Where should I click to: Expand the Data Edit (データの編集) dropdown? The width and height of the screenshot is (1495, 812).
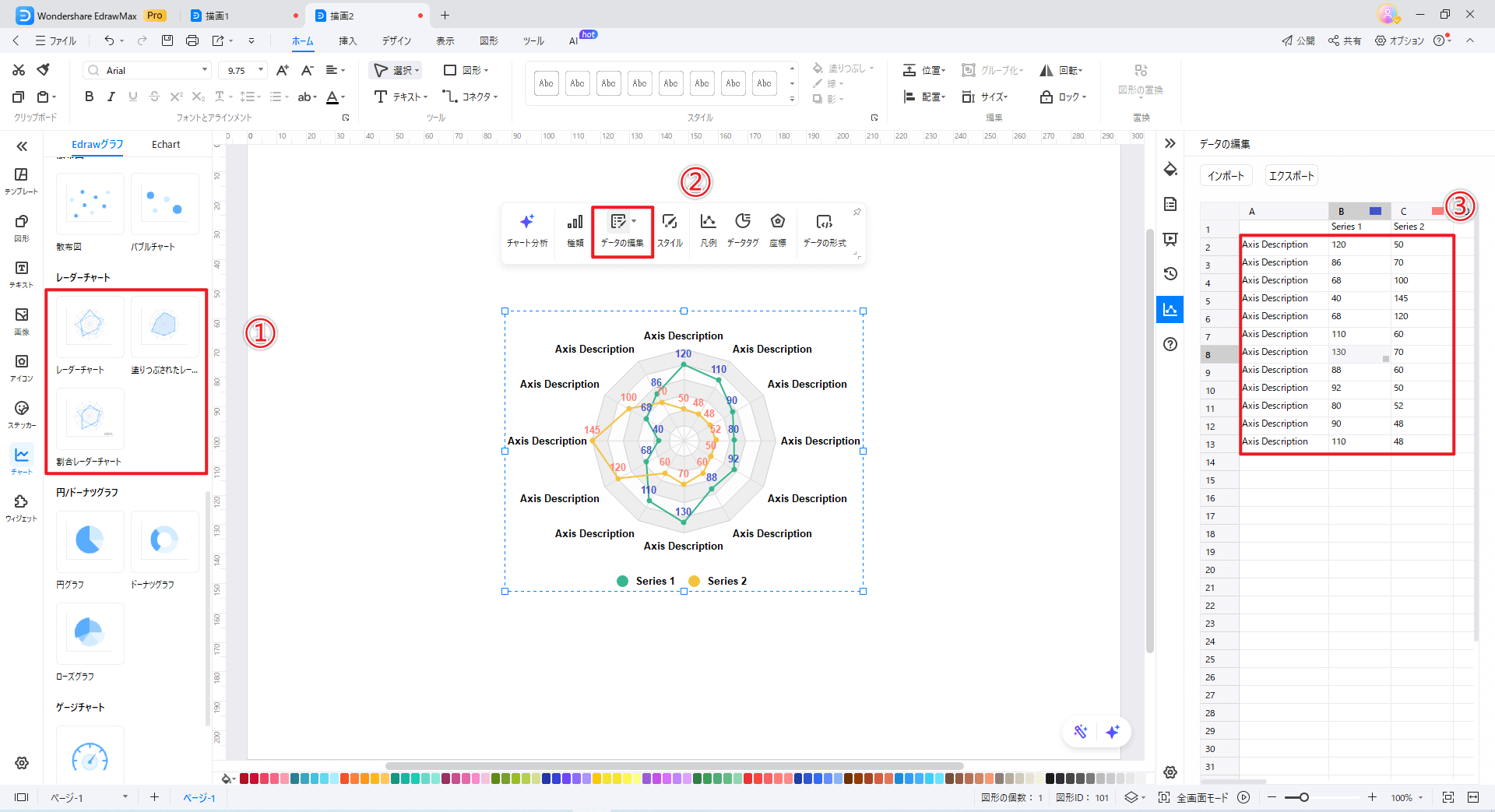coord(634,221)
